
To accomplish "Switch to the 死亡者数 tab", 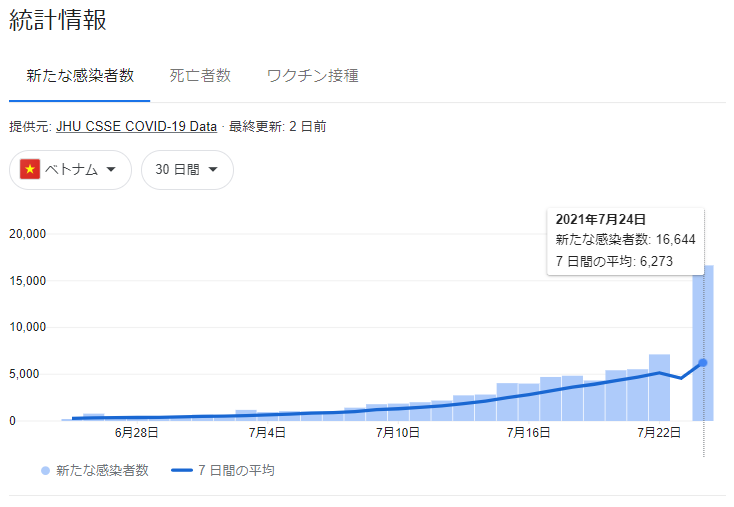I will coord(200,76).
